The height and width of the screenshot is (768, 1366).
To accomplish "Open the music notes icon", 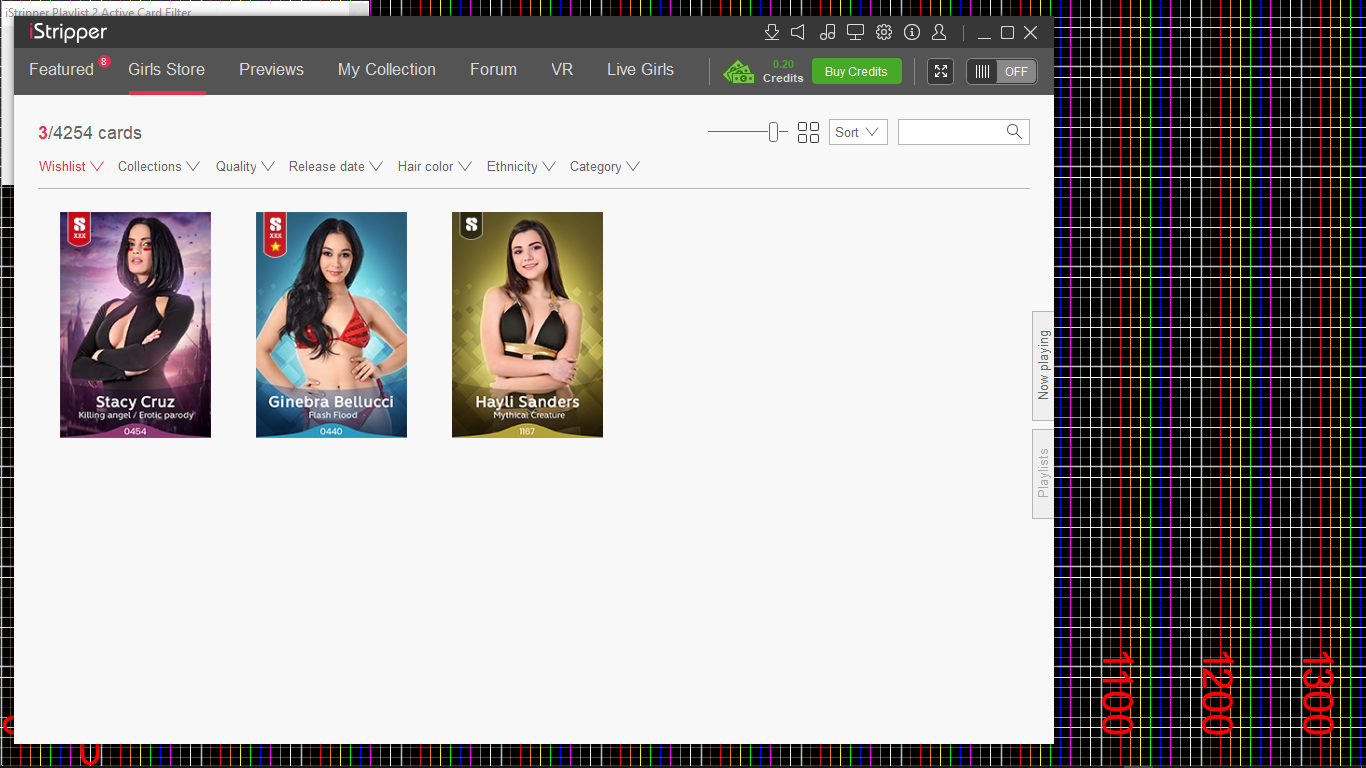I will (827, 32).
